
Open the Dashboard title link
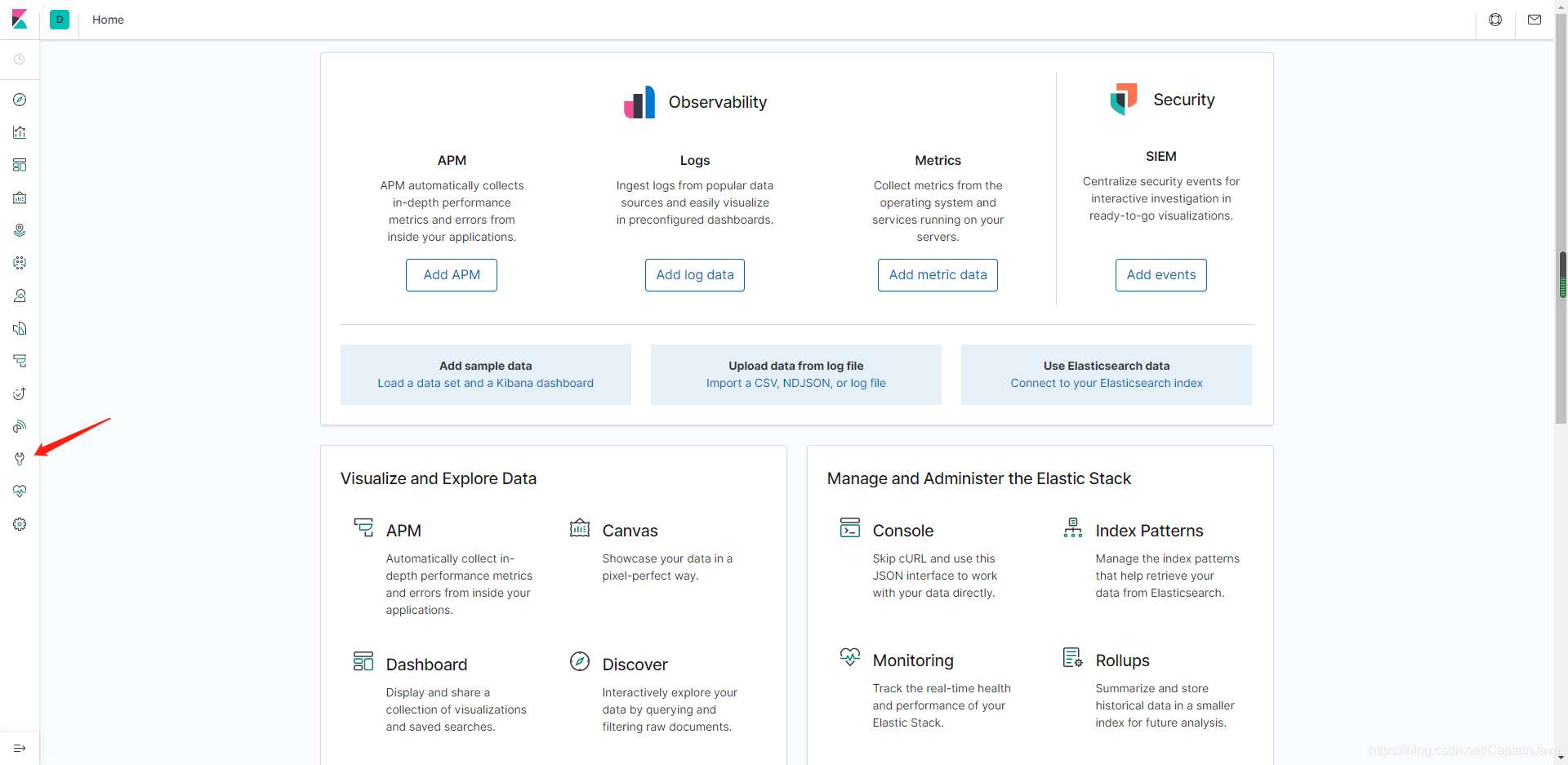(x=426, y=665)
